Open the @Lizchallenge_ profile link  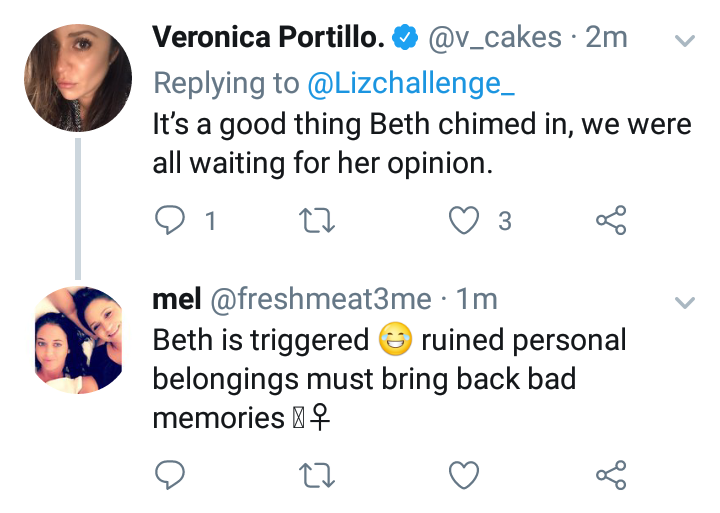click(x=411, y=84)
